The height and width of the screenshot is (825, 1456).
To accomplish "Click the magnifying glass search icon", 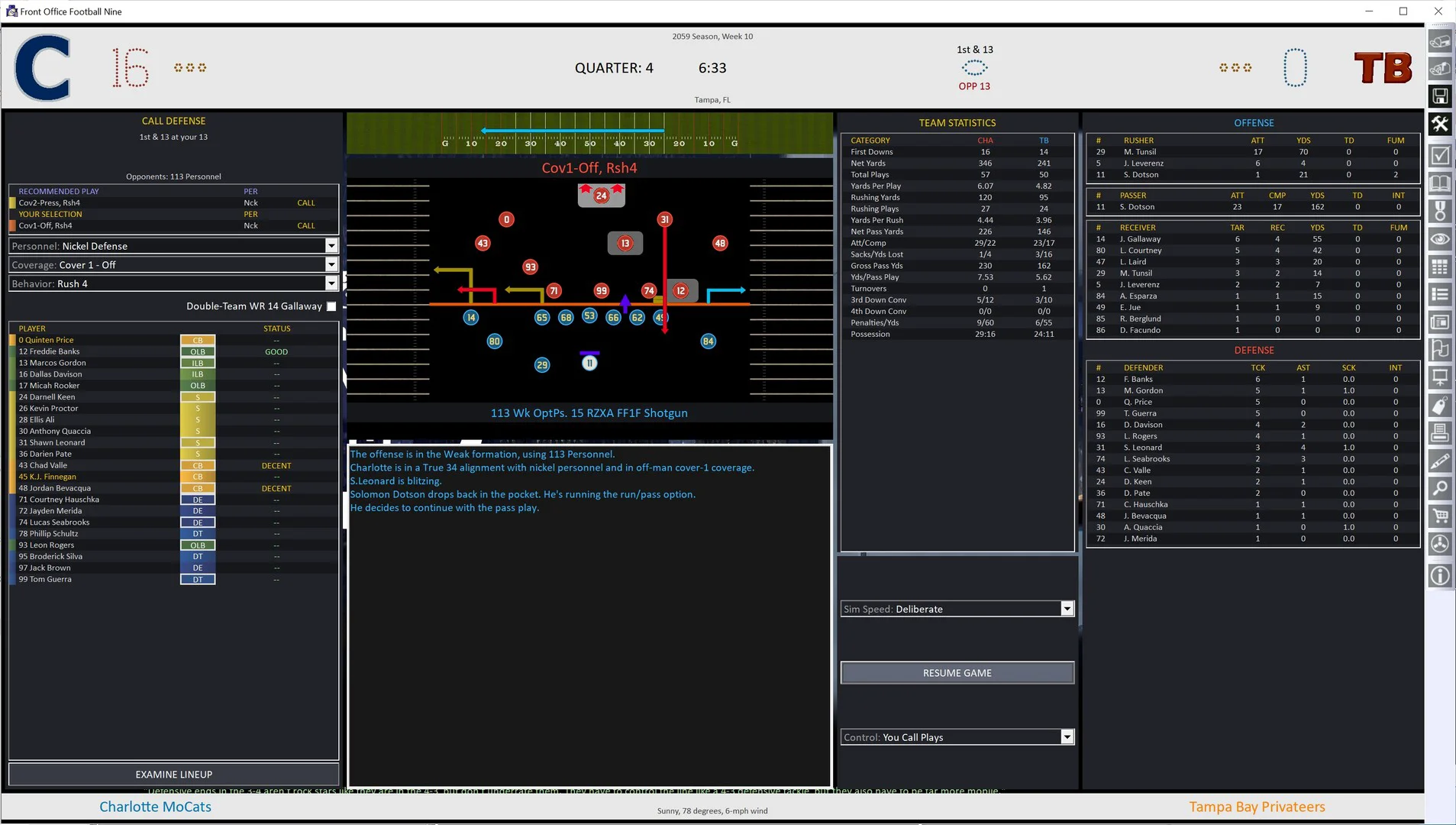I will (x=1441, y=488).
